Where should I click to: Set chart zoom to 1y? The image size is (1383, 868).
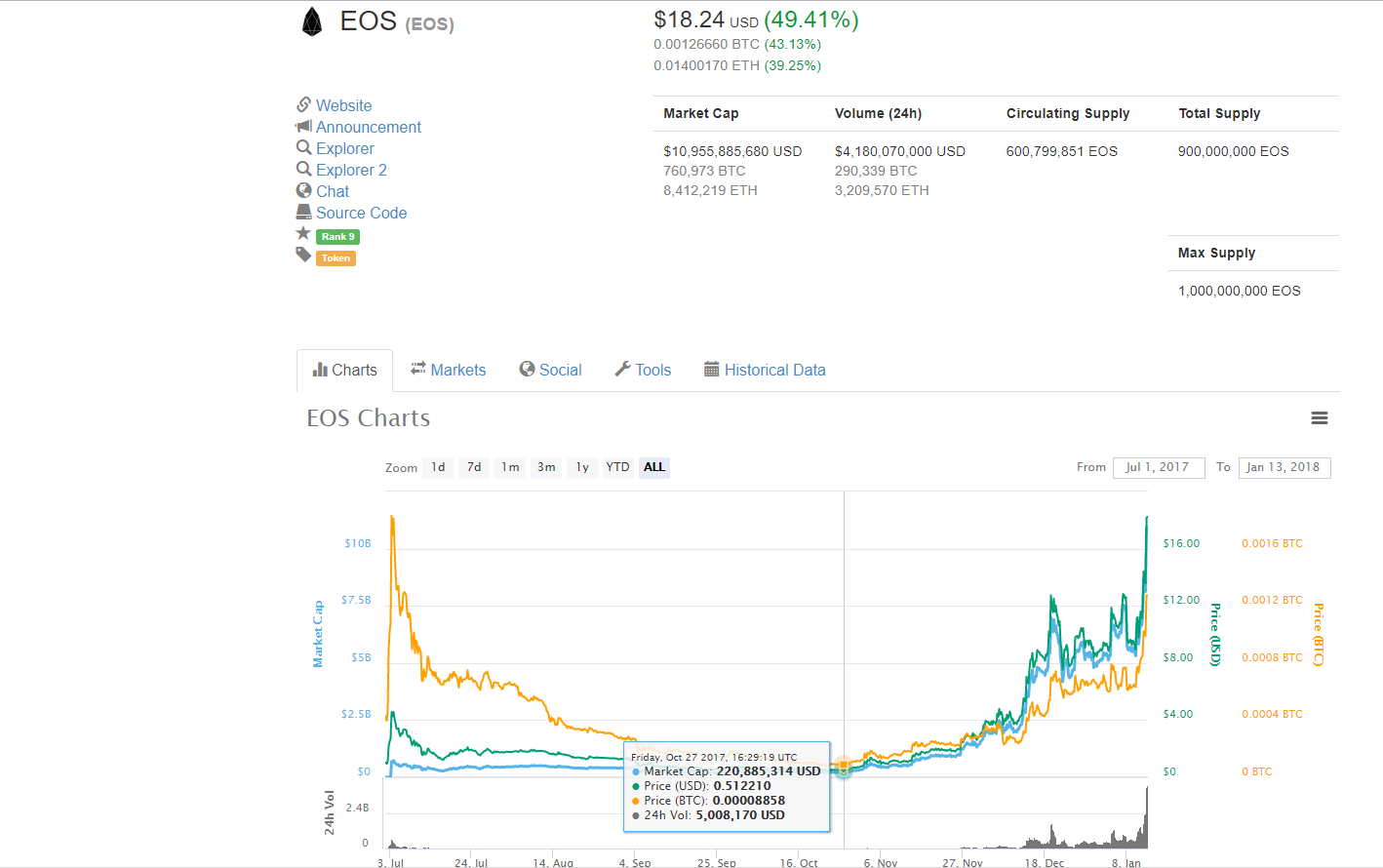pyautogui.click(x=582, y=467)
